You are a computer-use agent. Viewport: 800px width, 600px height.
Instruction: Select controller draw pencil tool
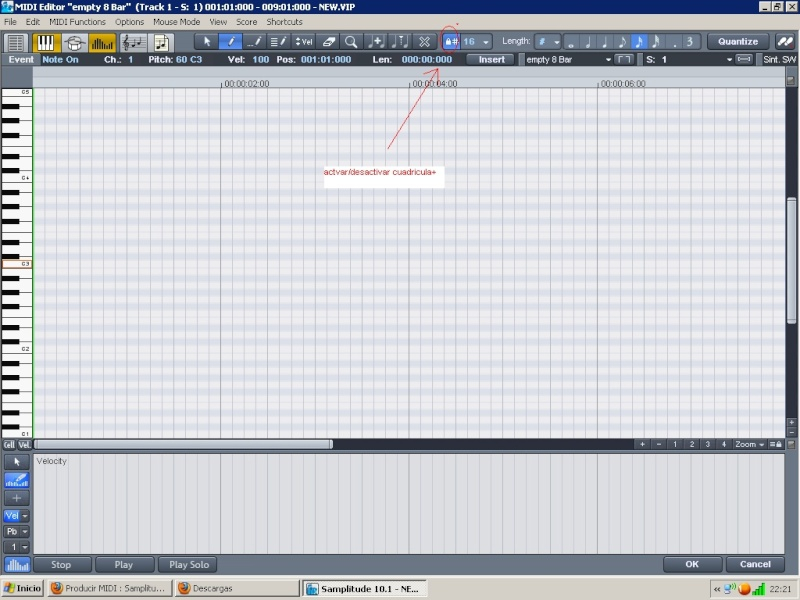(17, 480)
